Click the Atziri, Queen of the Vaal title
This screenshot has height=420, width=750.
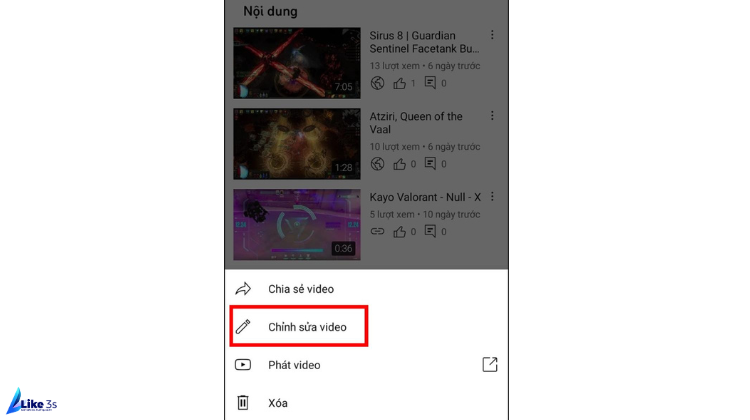tap(416, 123)
